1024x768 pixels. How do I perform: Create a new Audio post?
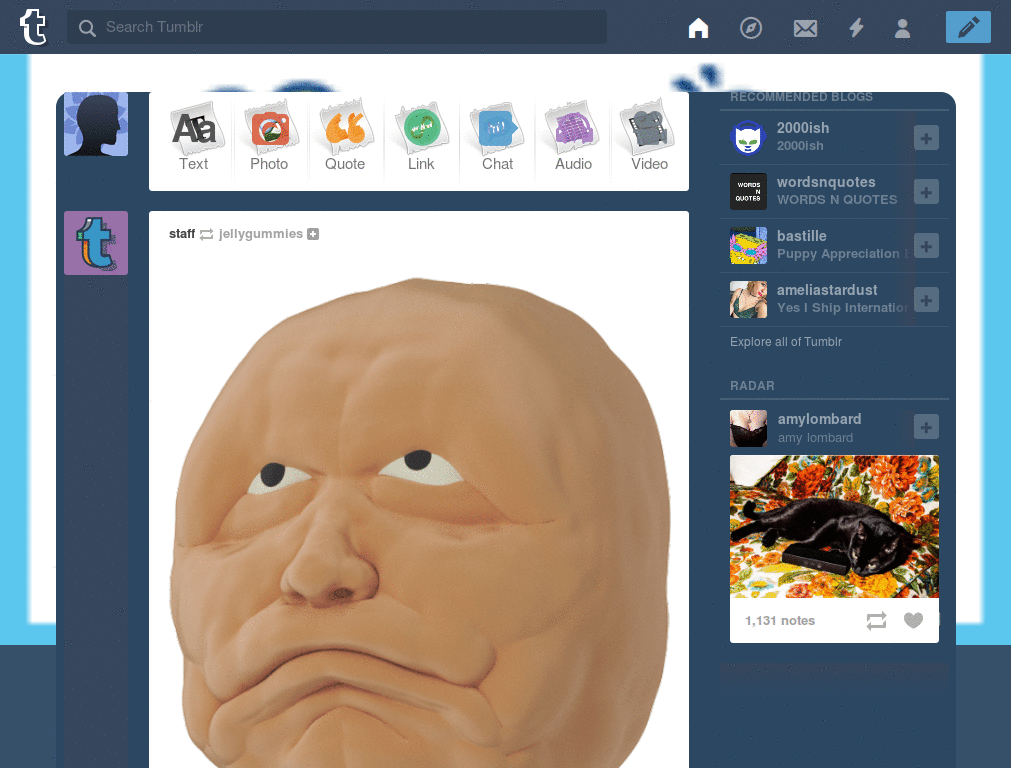click(573, 136)
